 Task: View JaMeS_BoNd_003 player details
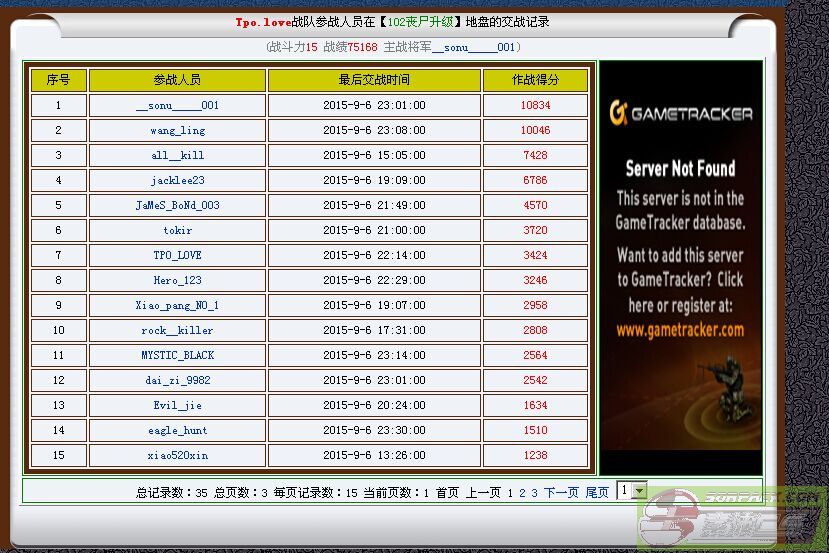pyautogui.click(x=177, y=205)
